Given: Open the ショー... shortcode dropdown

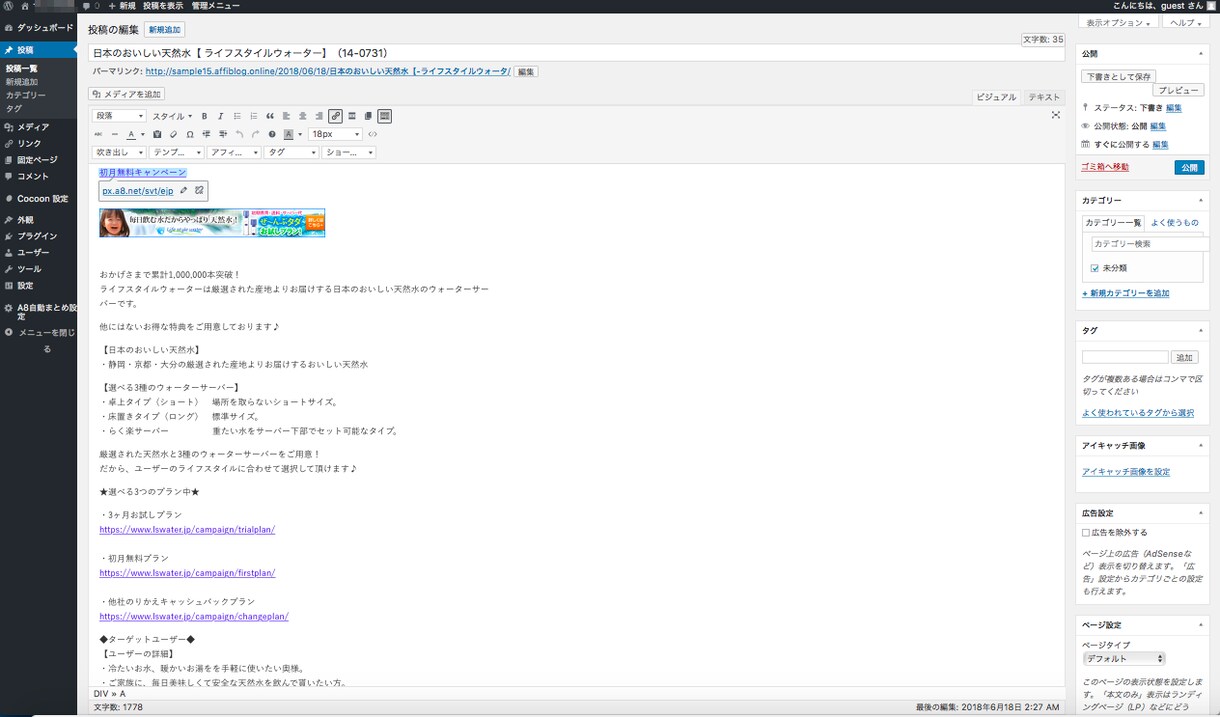Looking at the screenshot, I should pos(349,152).
